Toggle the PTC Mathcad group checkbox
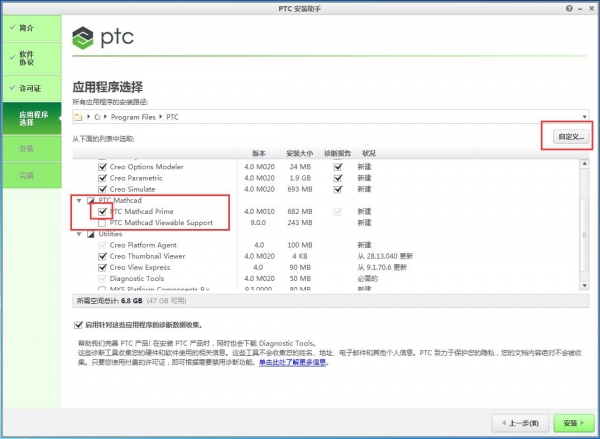The image size is (600, 439). click(91, 200)
